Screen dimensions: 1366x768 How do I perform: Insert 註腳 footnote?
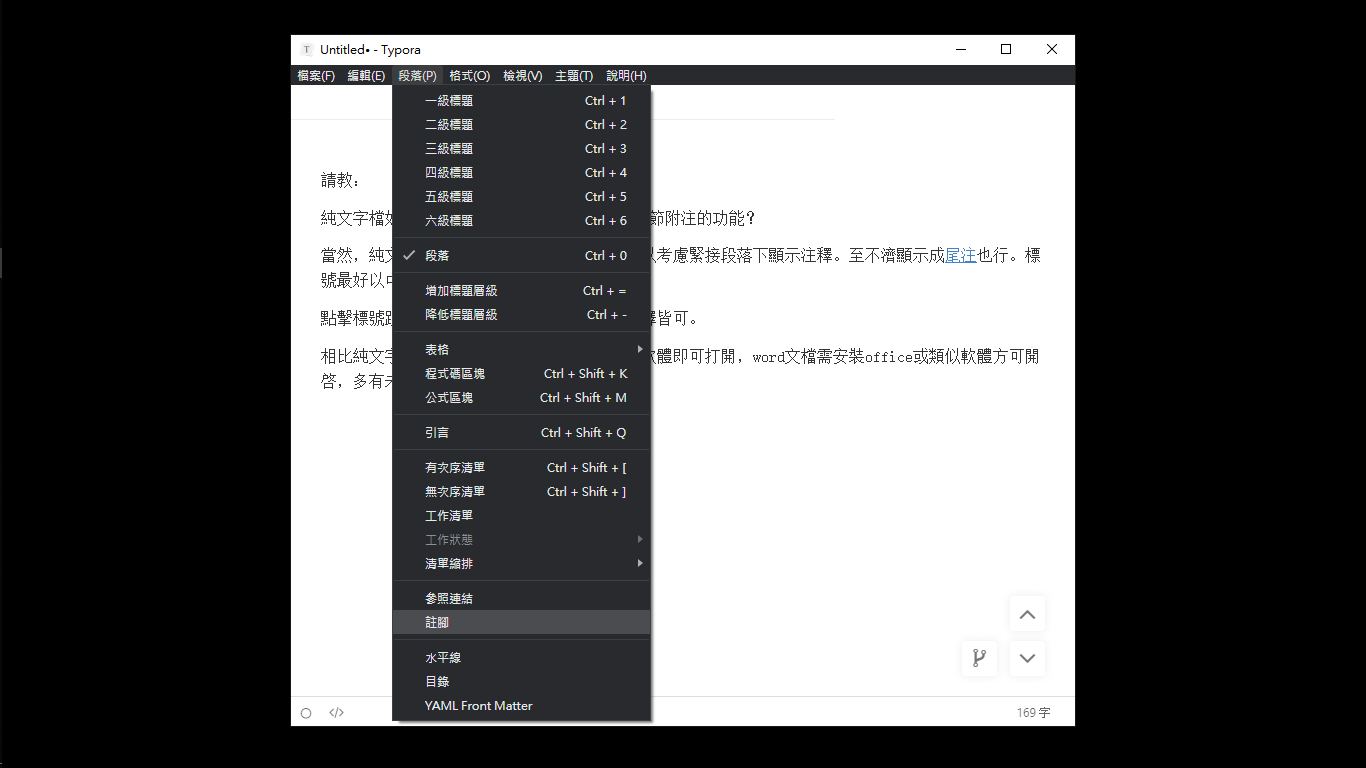tap(521, 623)
